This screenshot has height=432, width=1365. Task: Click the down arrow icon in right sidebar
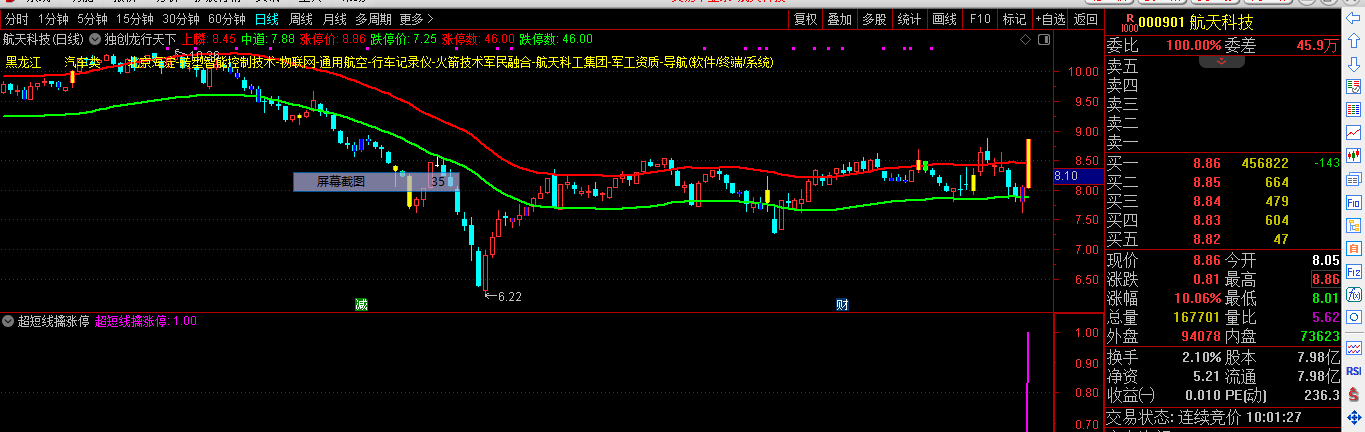1354,63
